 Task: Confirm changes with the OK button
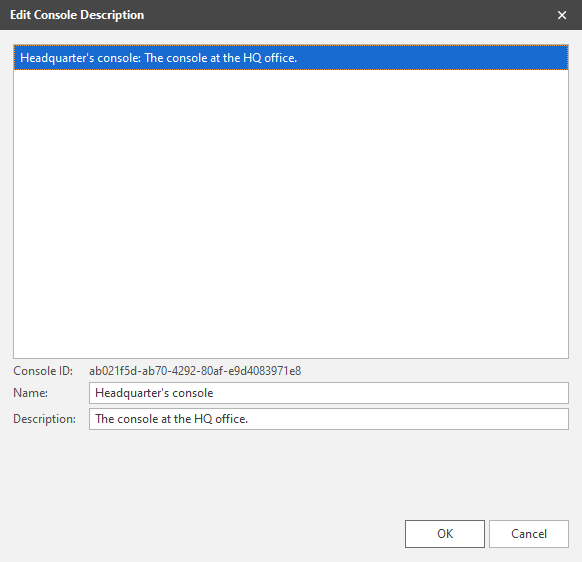pos(445,534)
